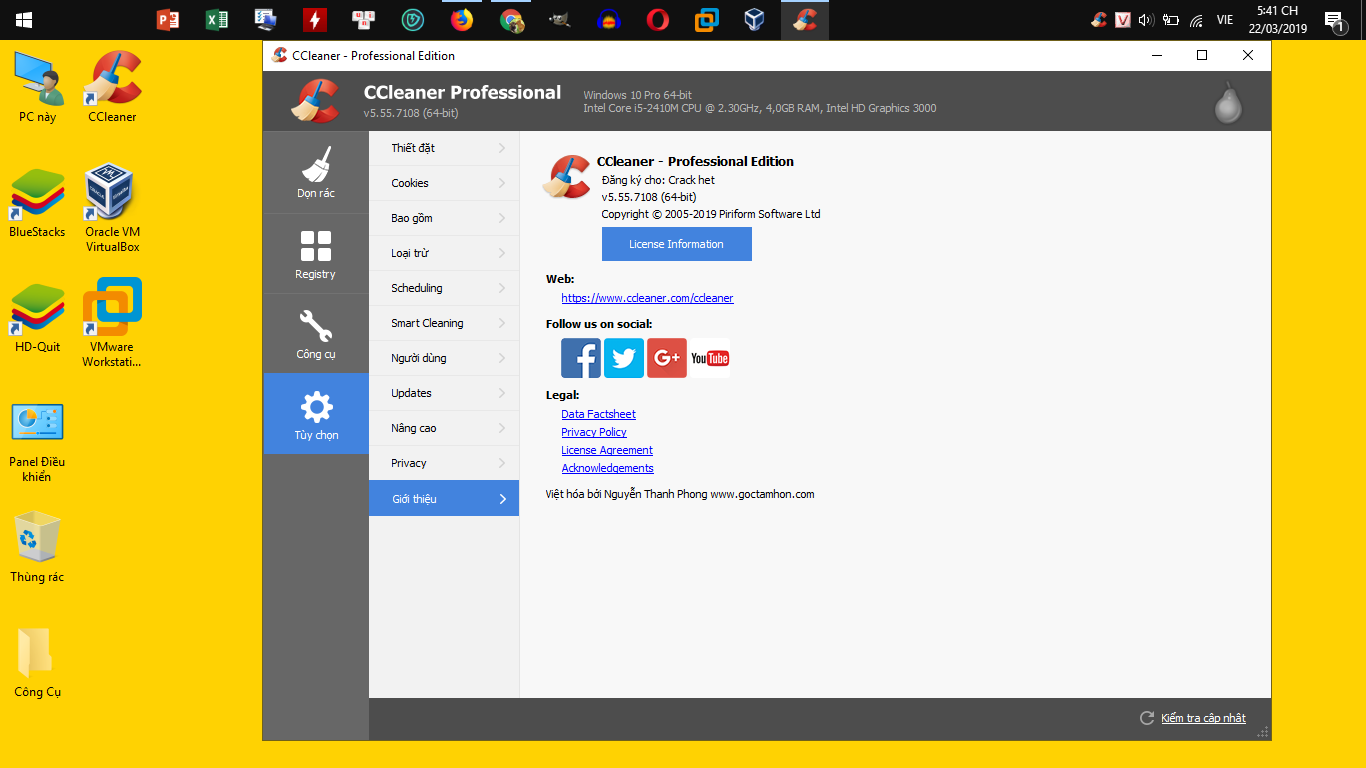Expand the Thiết đặt chevron

[502, 148]
